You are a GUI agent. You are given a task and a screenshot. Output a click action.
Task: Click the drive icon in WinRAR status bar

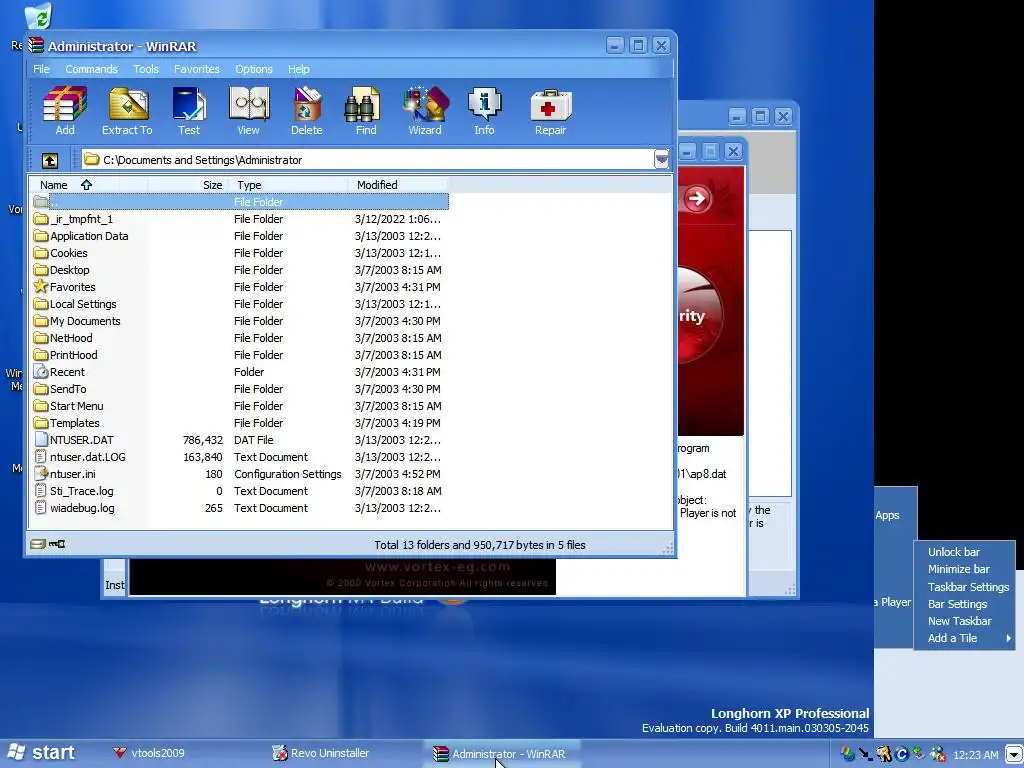tap(38, 544)
